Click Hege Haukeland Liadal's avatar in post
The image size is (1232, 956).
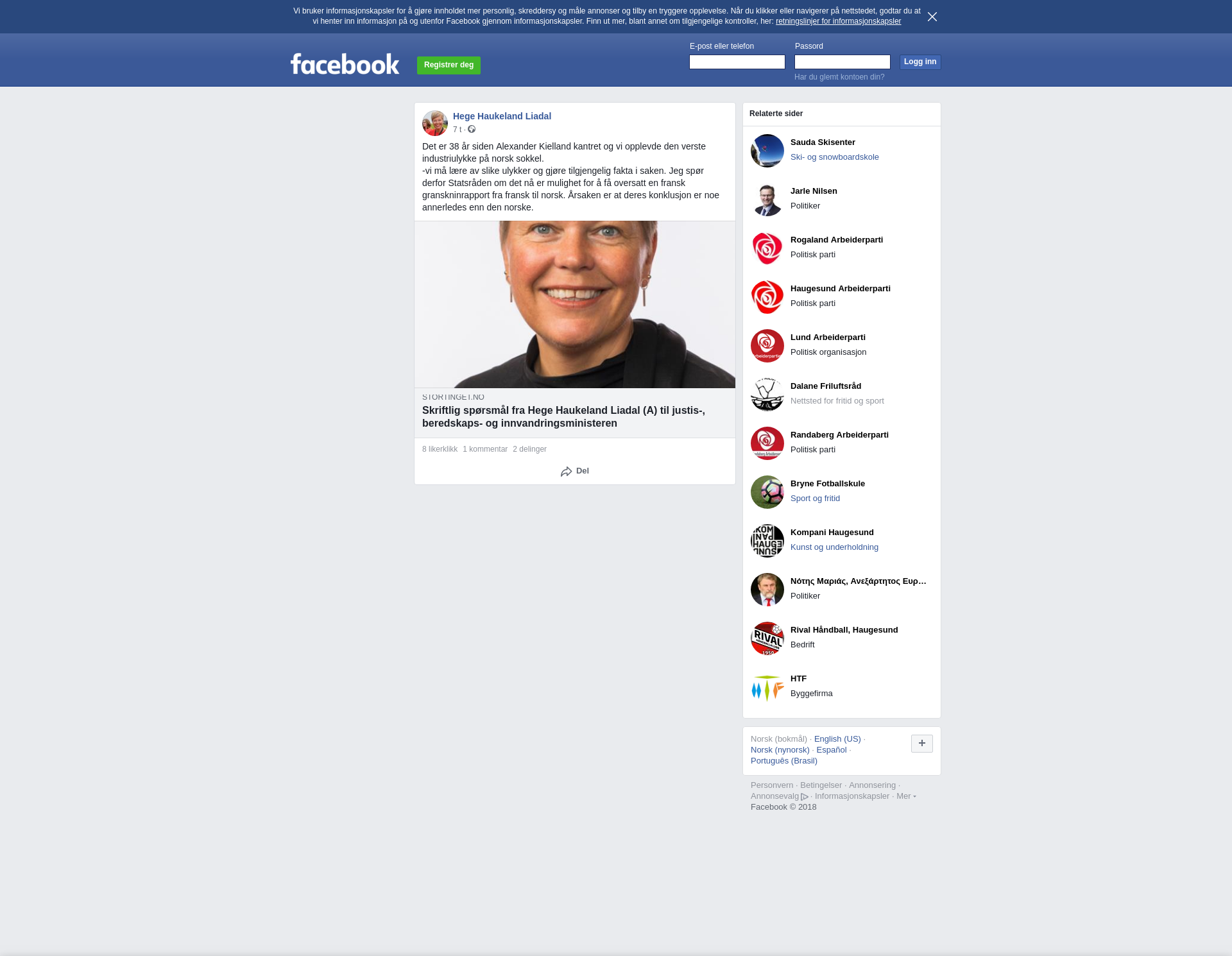click(435, 123)
